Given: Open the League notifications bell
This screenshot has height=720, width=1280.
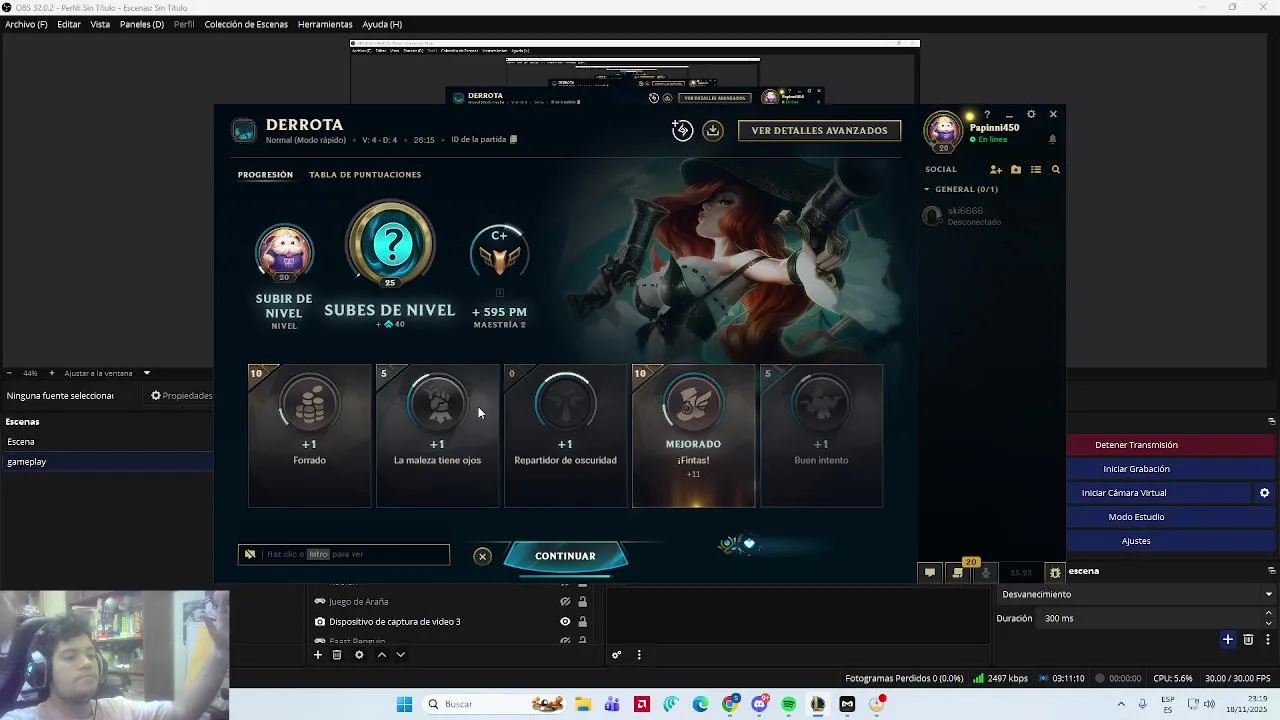Looking at the screenshot, I should (x=1052, y=139).
